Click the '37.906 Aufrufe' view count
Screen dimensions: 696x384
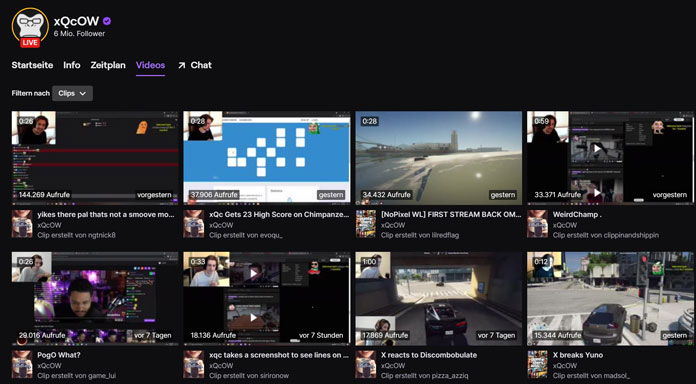click(214, 195)
